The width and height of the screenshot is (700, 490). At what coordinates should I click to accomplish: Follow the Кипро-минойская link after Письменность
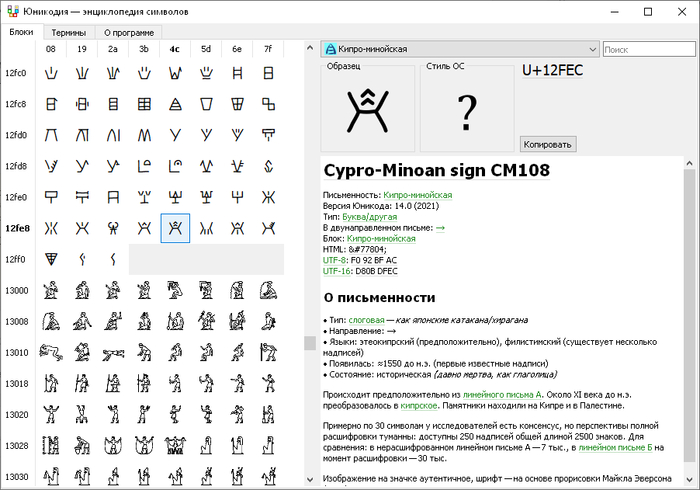click(x=417, y=195)
